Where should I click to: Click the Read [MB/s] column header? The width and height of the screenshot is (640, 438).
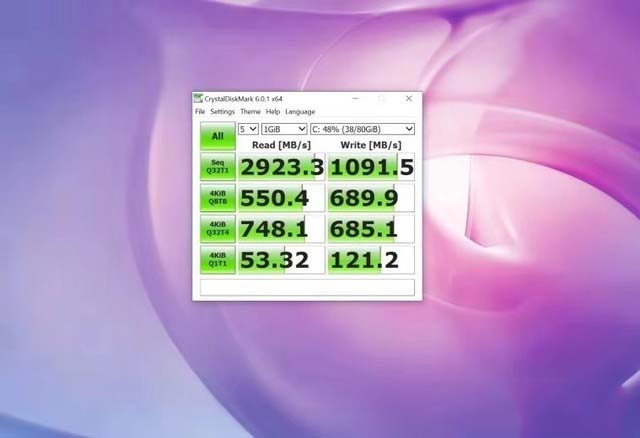click(x=281, y=145)
